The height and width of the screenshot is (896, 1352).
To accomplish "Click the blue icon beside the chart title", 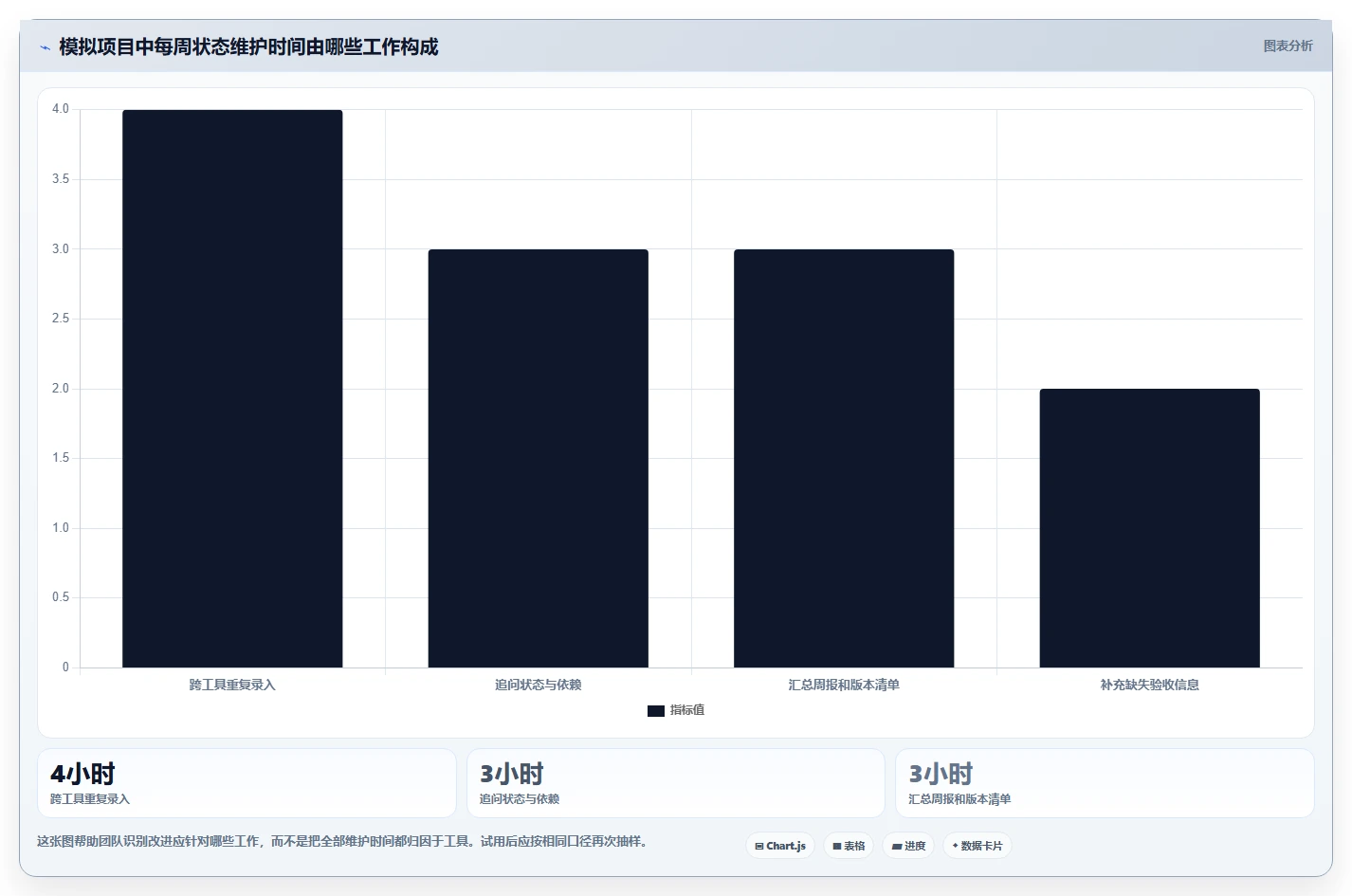I will 45,47.
